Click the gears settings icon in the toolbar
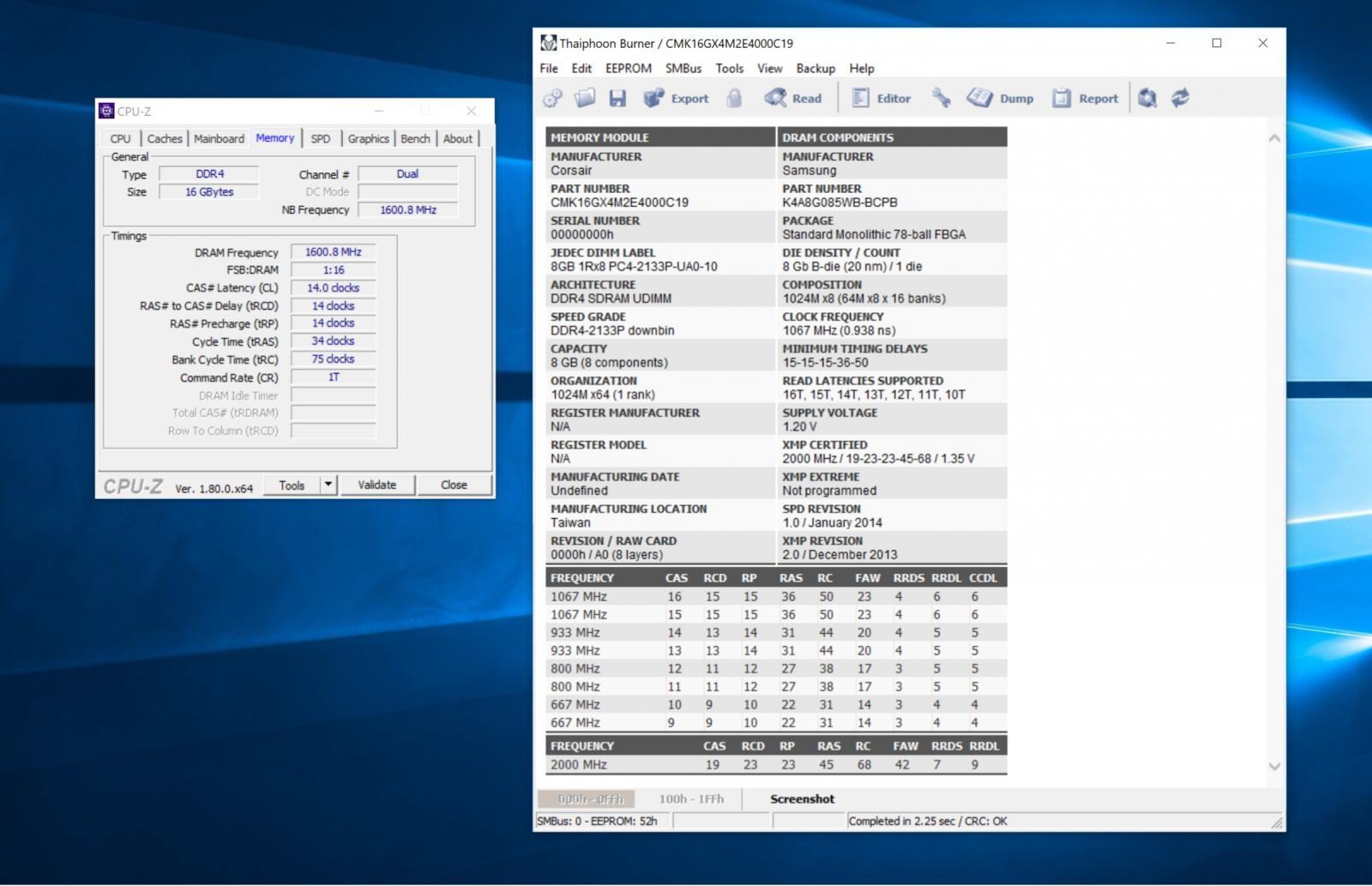 552,99
